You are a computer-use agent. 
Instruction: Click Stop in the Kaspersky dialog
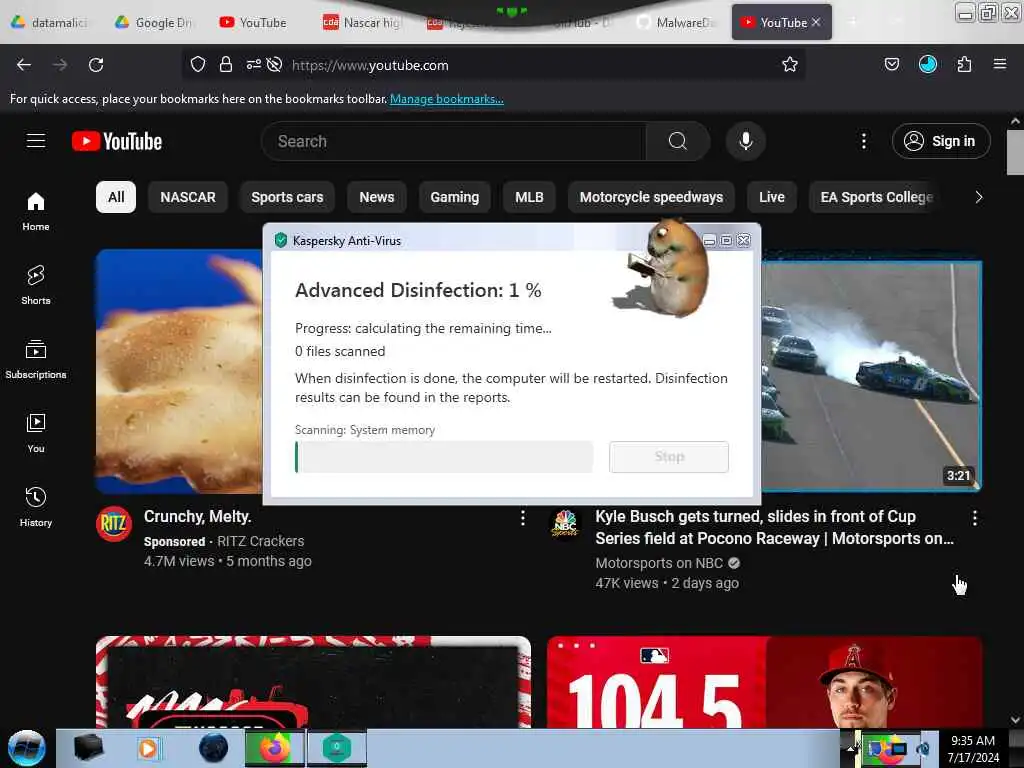tap(669, 456)
